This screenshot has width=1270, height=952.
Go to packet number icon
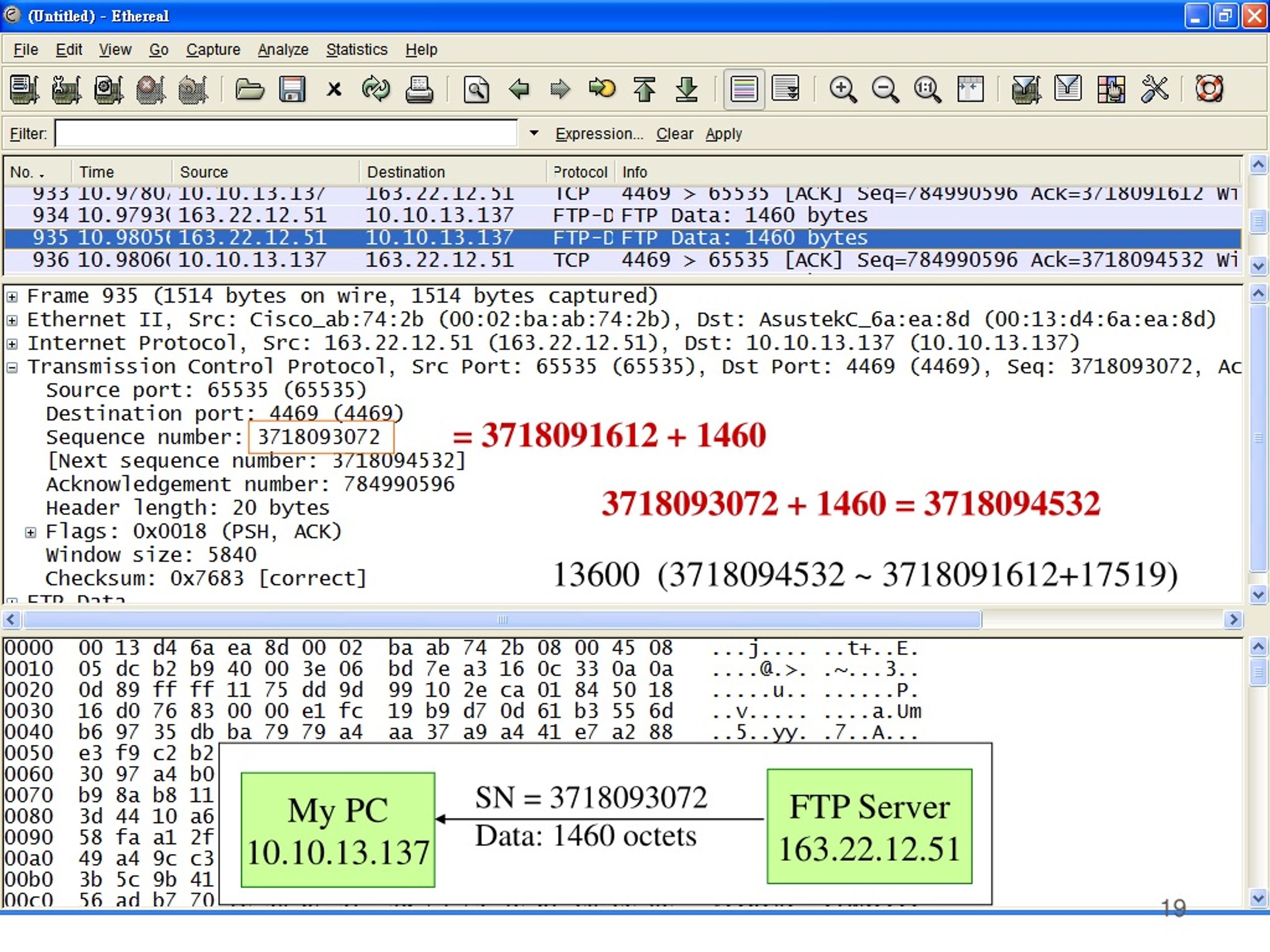[x=602, y=89]
